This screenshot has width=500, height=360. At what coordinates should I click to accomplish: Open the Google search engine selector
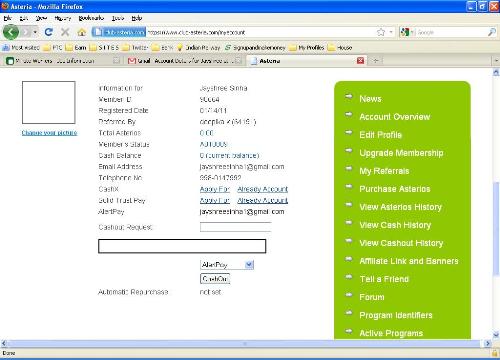407,32
